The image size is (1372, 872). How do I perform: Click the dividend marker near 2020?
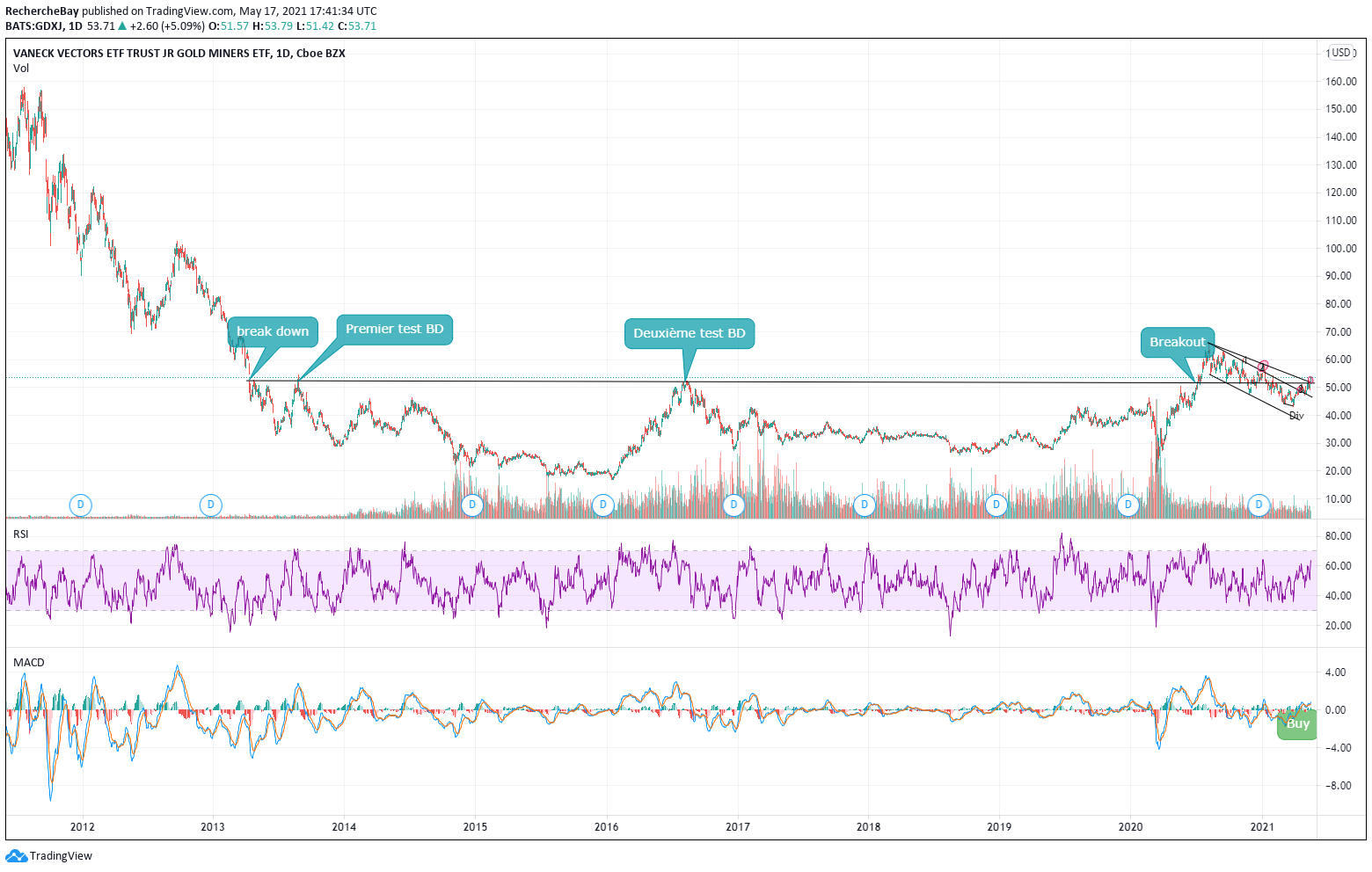coord(1128,505)
